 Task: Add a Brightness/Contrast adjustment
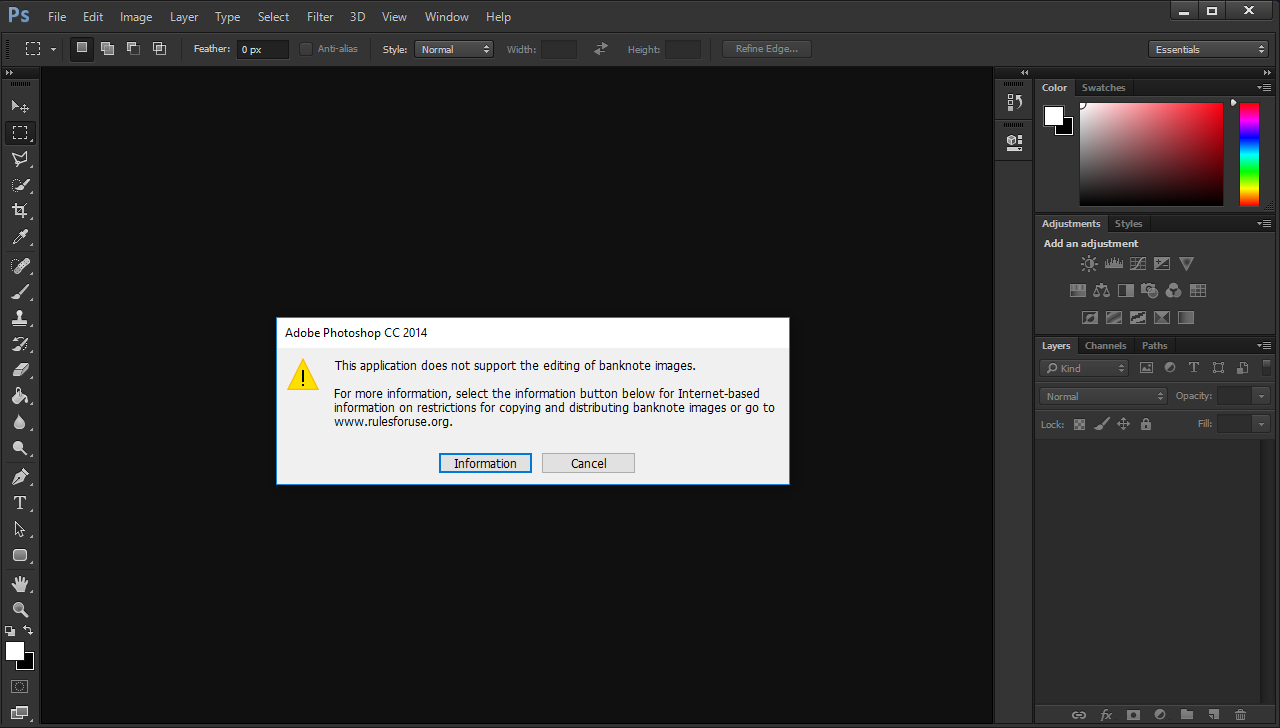point(1089,264)
